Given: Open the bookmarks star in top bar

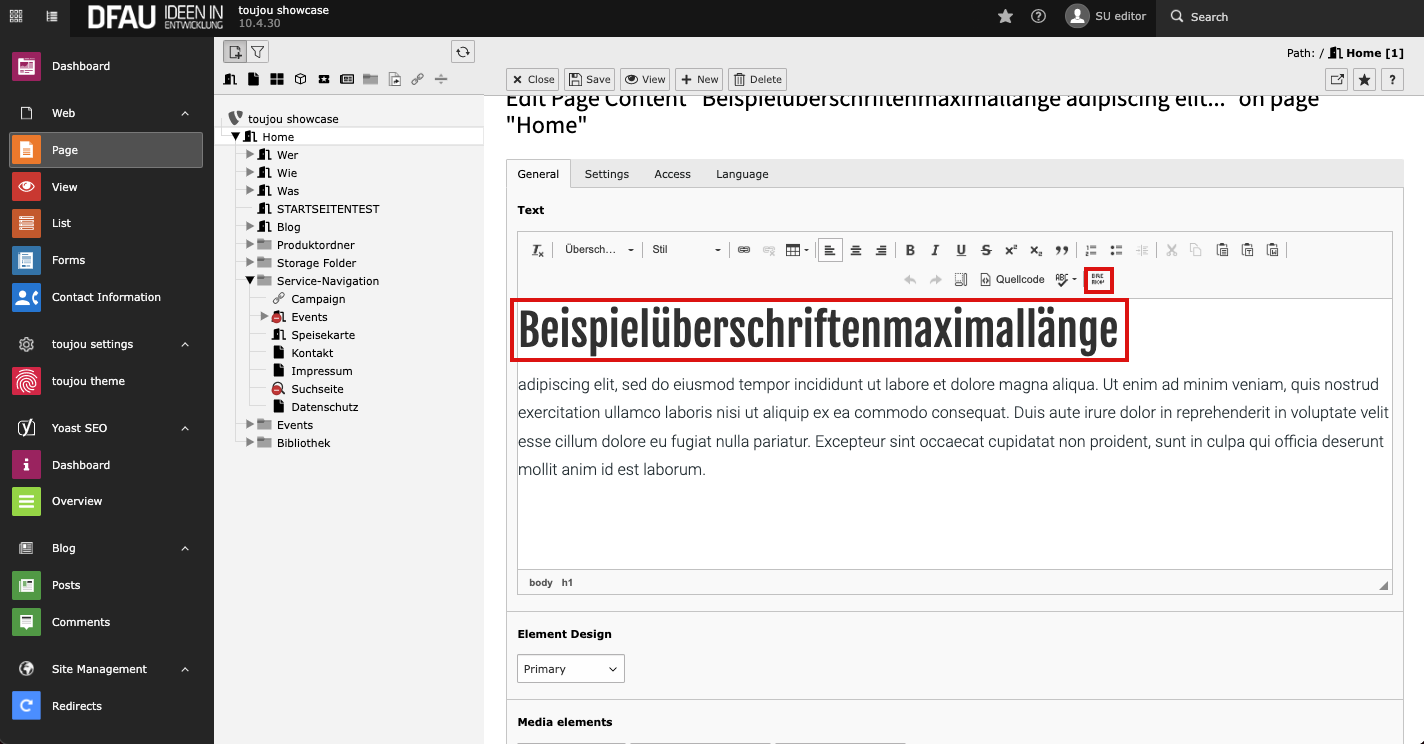Looking at the screenshot, I should pyautogui.click(x=1006, y=17).
